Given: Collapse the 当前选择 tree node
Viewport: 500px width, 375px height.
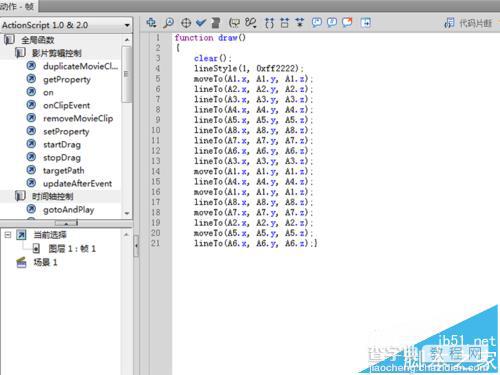Looking at the screenshot, I should click(x=8, y=235).
